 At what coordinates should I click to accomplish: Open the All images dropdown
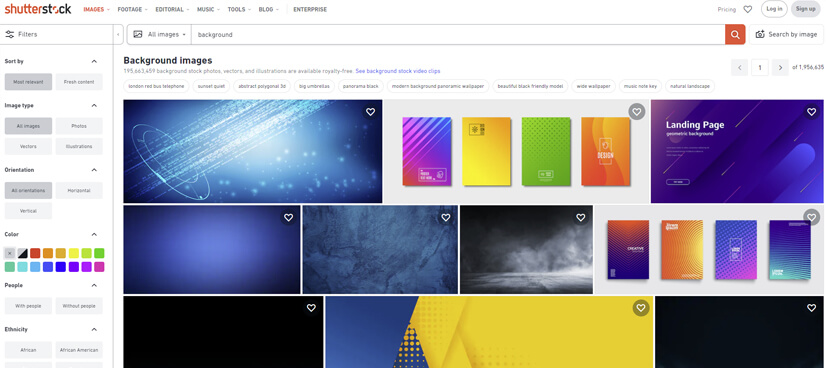[x=160, y=34]
